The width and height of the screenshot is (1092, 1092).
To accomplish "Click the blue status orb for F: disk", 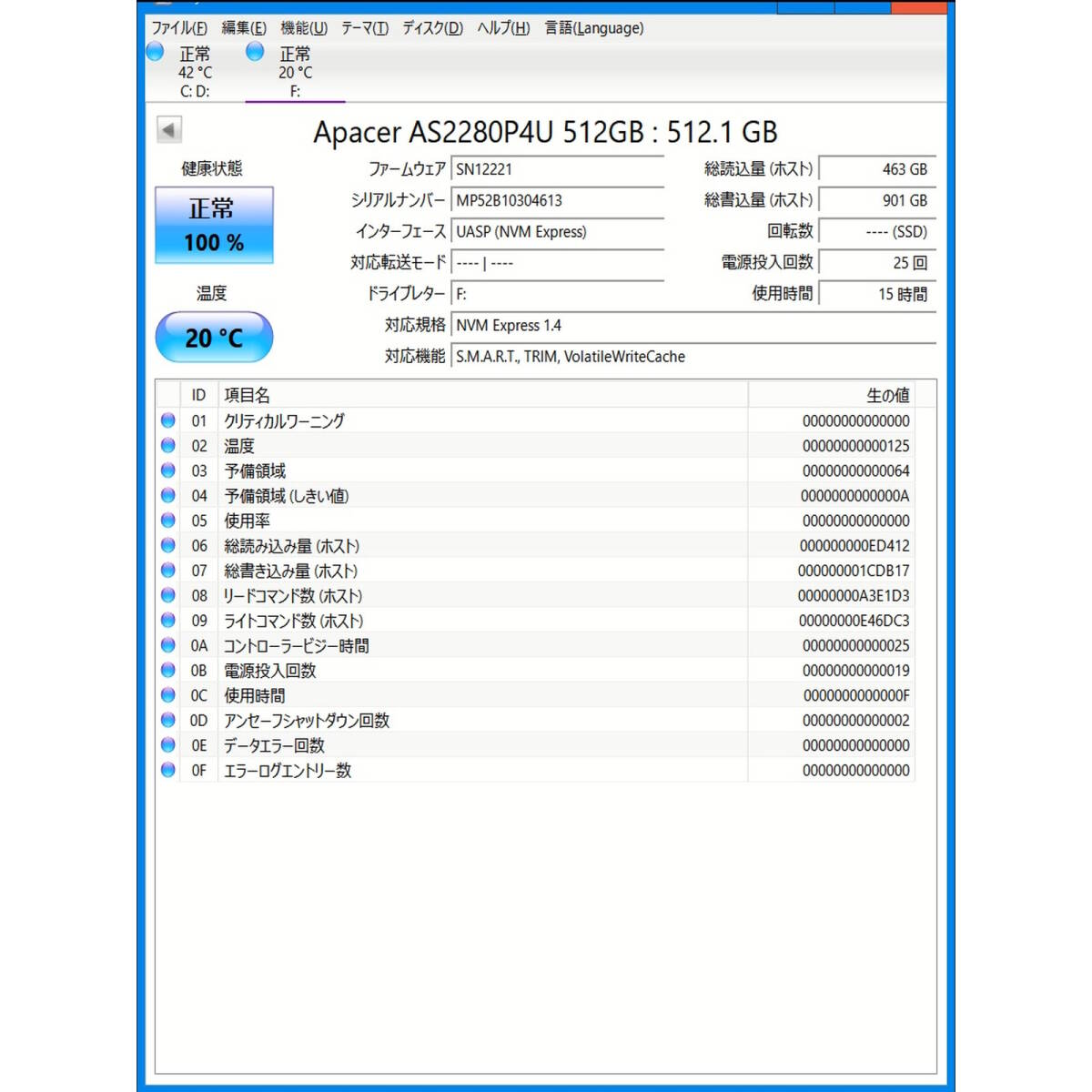I will pos(256,52).
